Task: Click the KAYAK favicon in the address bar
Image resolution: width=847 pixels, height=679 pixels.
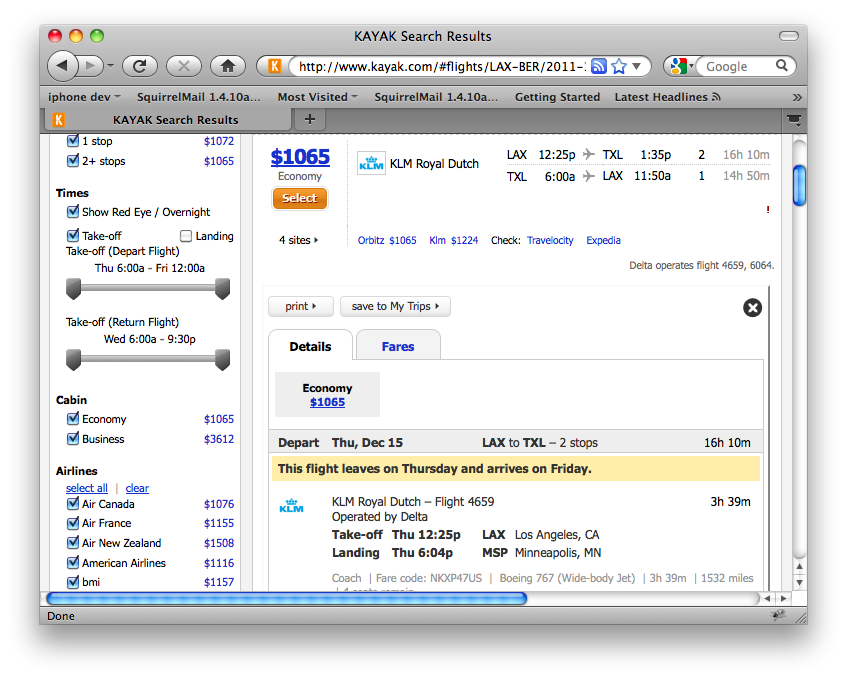Action: (x=272, y=64)
